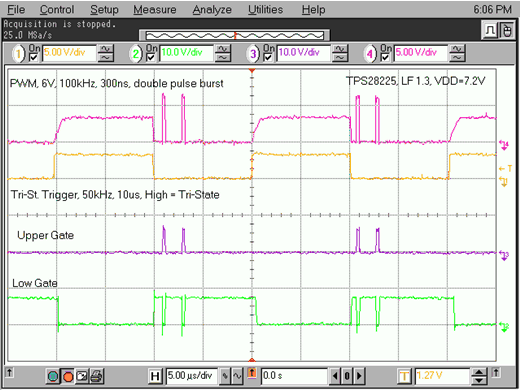Click the 6:06 PM clock display
521x391 pixels.
pos(492,10)
